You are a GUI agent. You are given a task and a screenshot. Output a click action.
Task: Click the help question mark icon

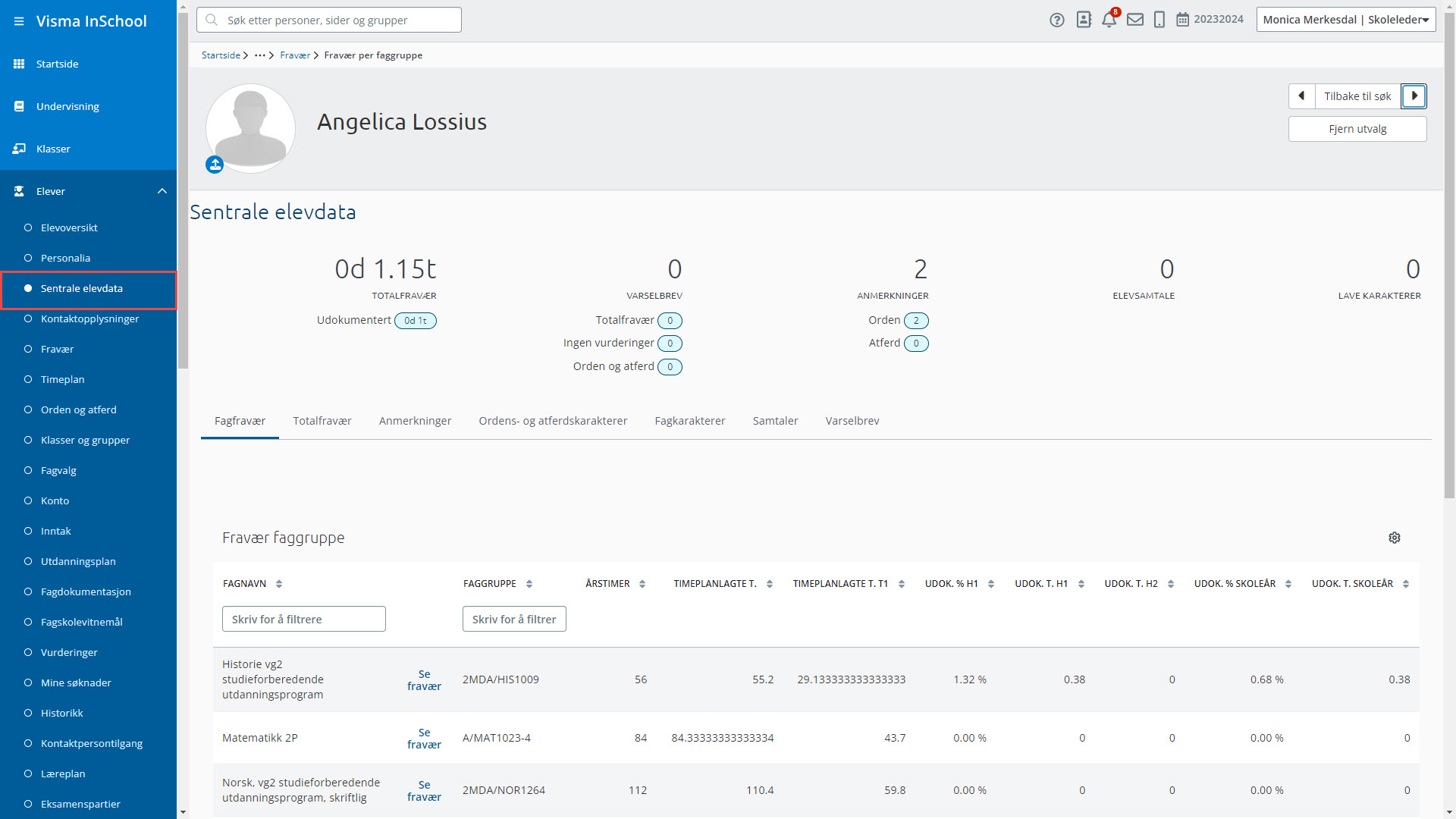pyautogui.click(x=1056, y=20)
